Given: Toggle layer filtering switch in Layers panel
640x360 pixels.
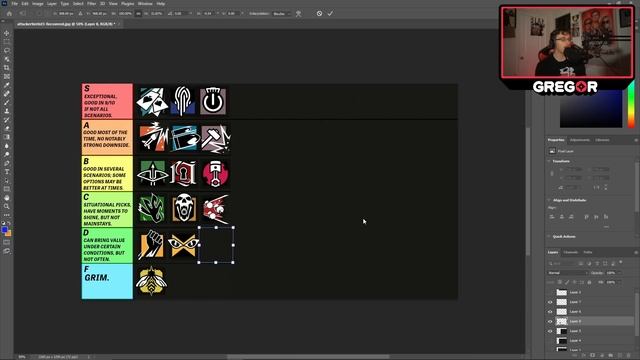Looking at the screenshot, I should [621, 262].
